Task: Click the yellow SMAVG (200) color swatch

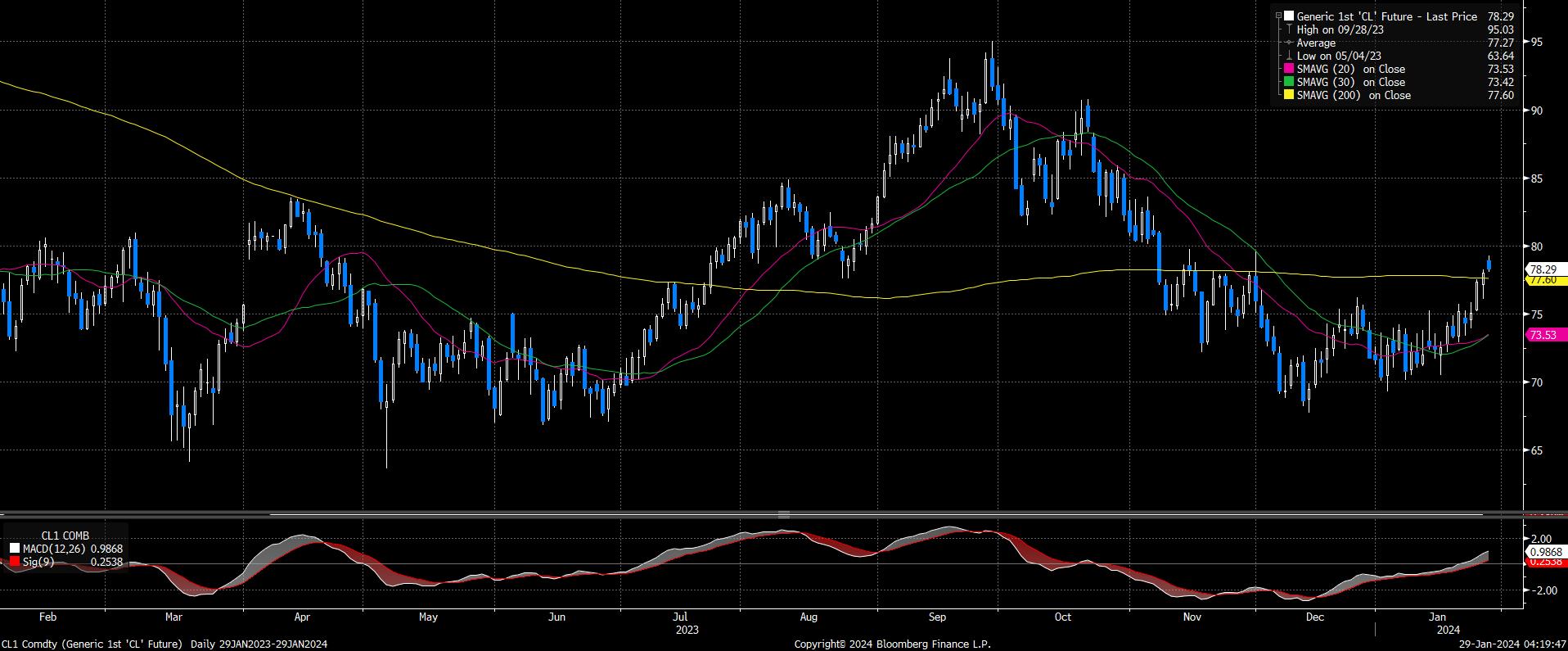Action: click(x=1289, y=95)
